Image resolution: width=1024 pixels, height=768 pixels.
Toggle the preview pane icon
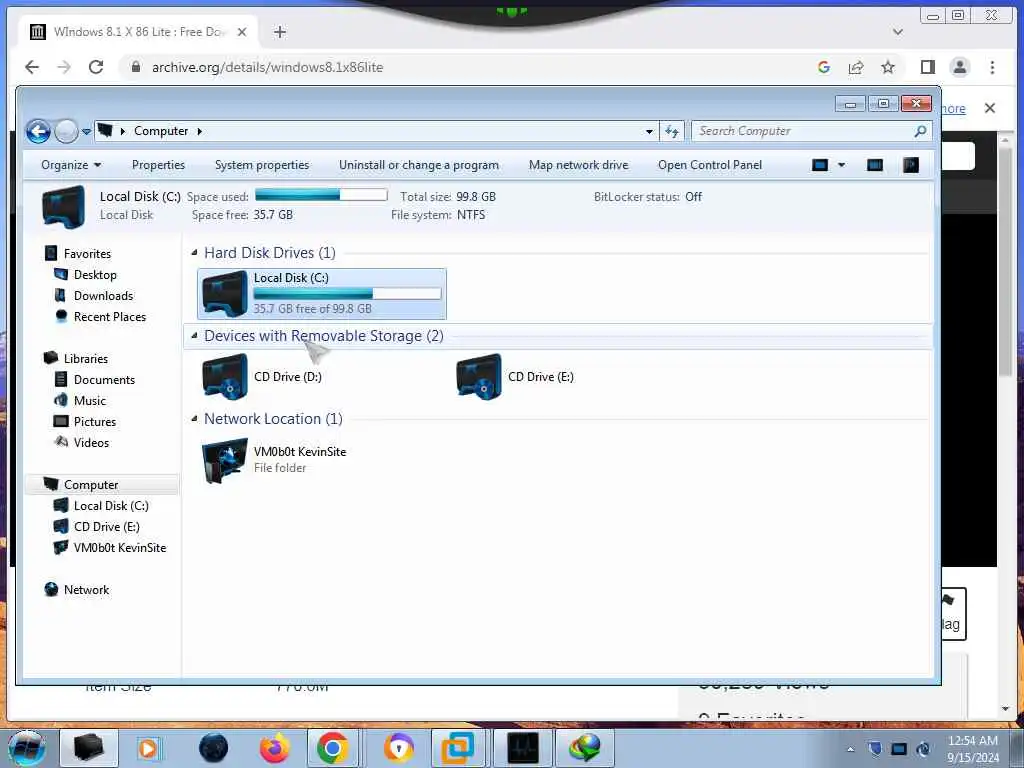874,165
